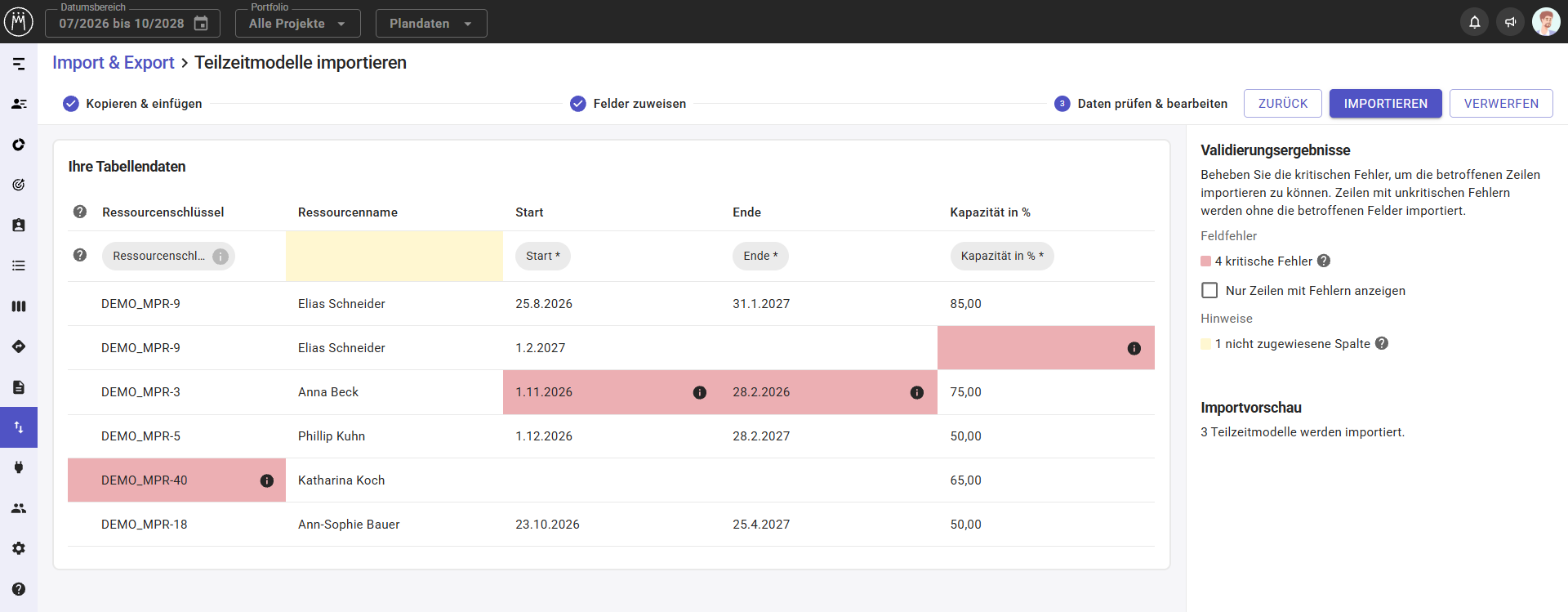Show help for 4 kritische Fehler
Screen dimensions: 1568x612
1324,261
